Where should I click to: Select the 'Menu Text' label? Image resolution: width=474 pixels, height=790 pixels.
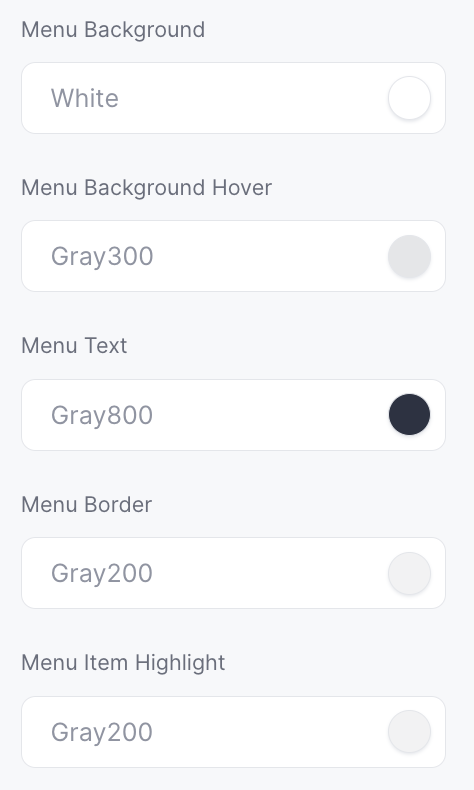74,346
